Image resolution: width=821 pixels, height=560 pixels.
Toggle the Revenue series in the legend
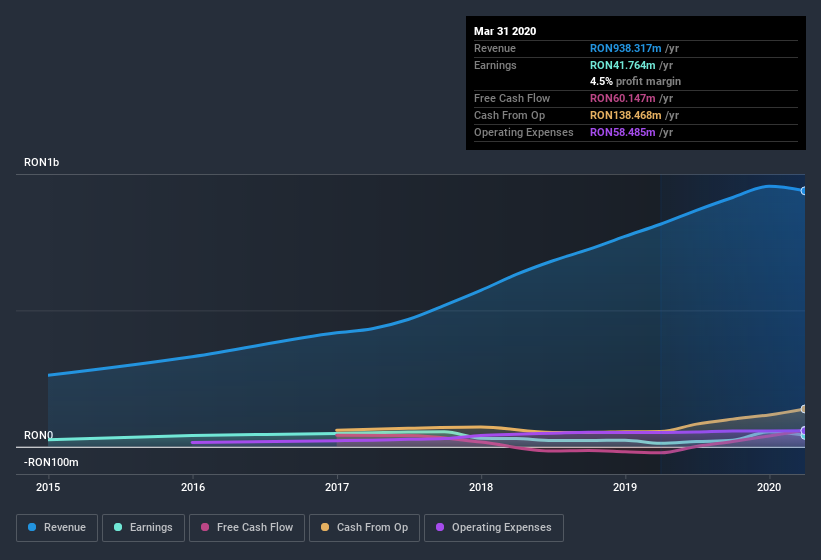point(57,528)
